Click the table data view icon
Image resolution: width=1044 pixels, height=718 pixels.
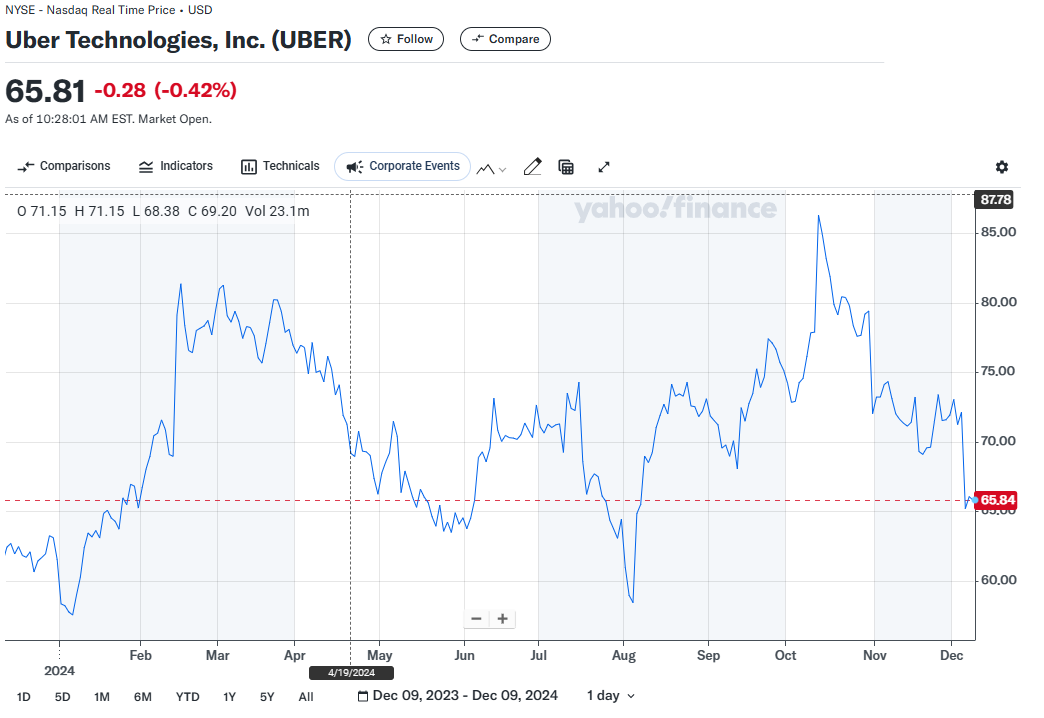[566, 167]
